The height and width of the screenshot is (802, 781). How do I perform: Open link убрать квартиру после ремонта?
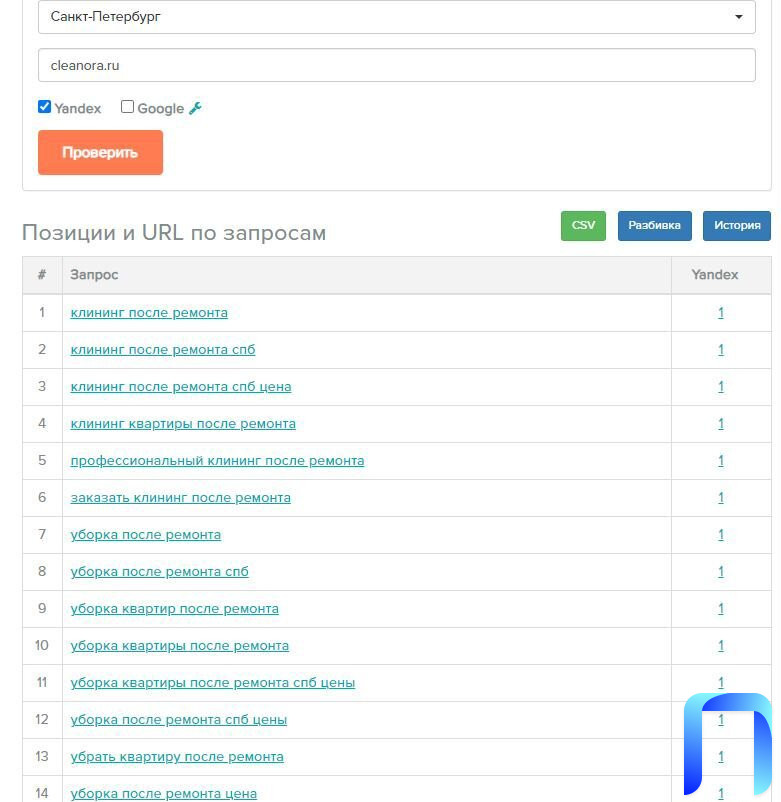click(x=177, y=756)
